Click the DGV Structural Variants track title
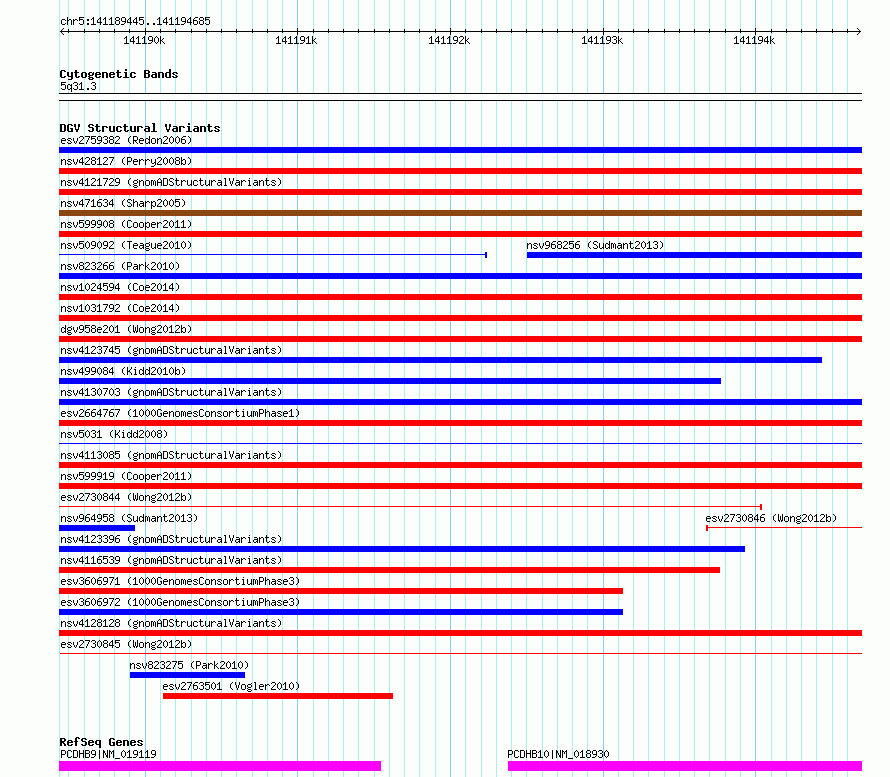Screen dimensions: 890x777 [140, 128]
